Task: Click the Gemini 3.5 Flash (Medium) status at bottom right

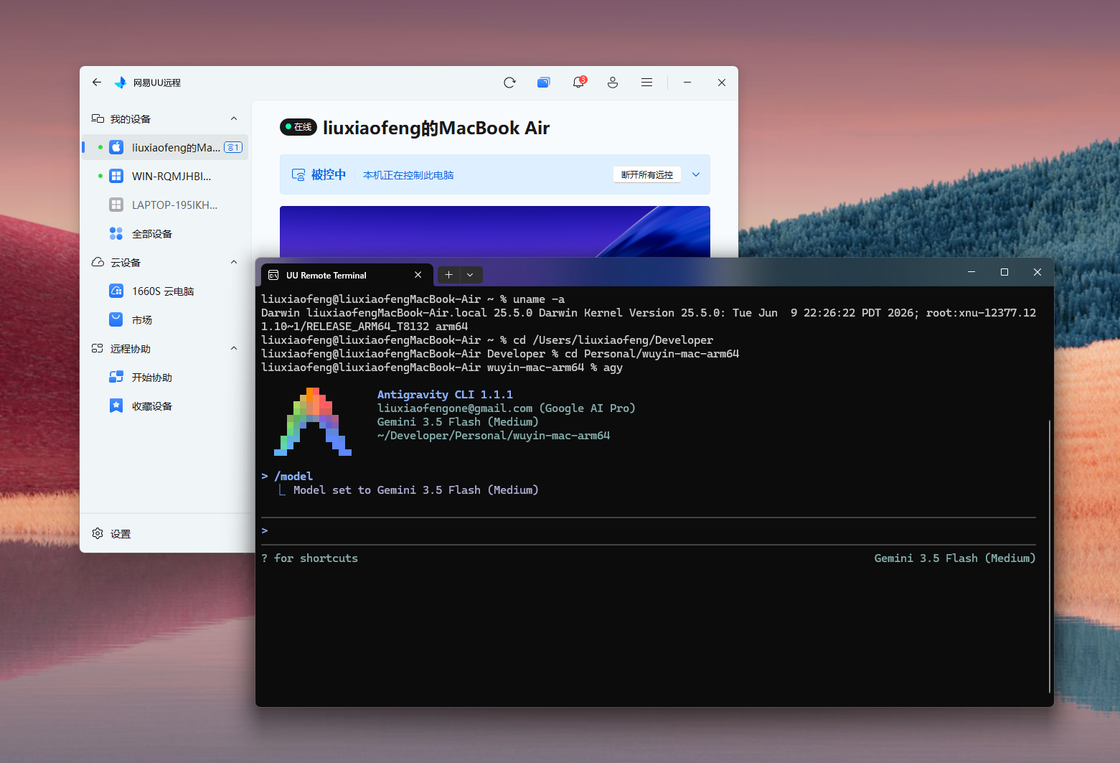Action: coord(954,558)
